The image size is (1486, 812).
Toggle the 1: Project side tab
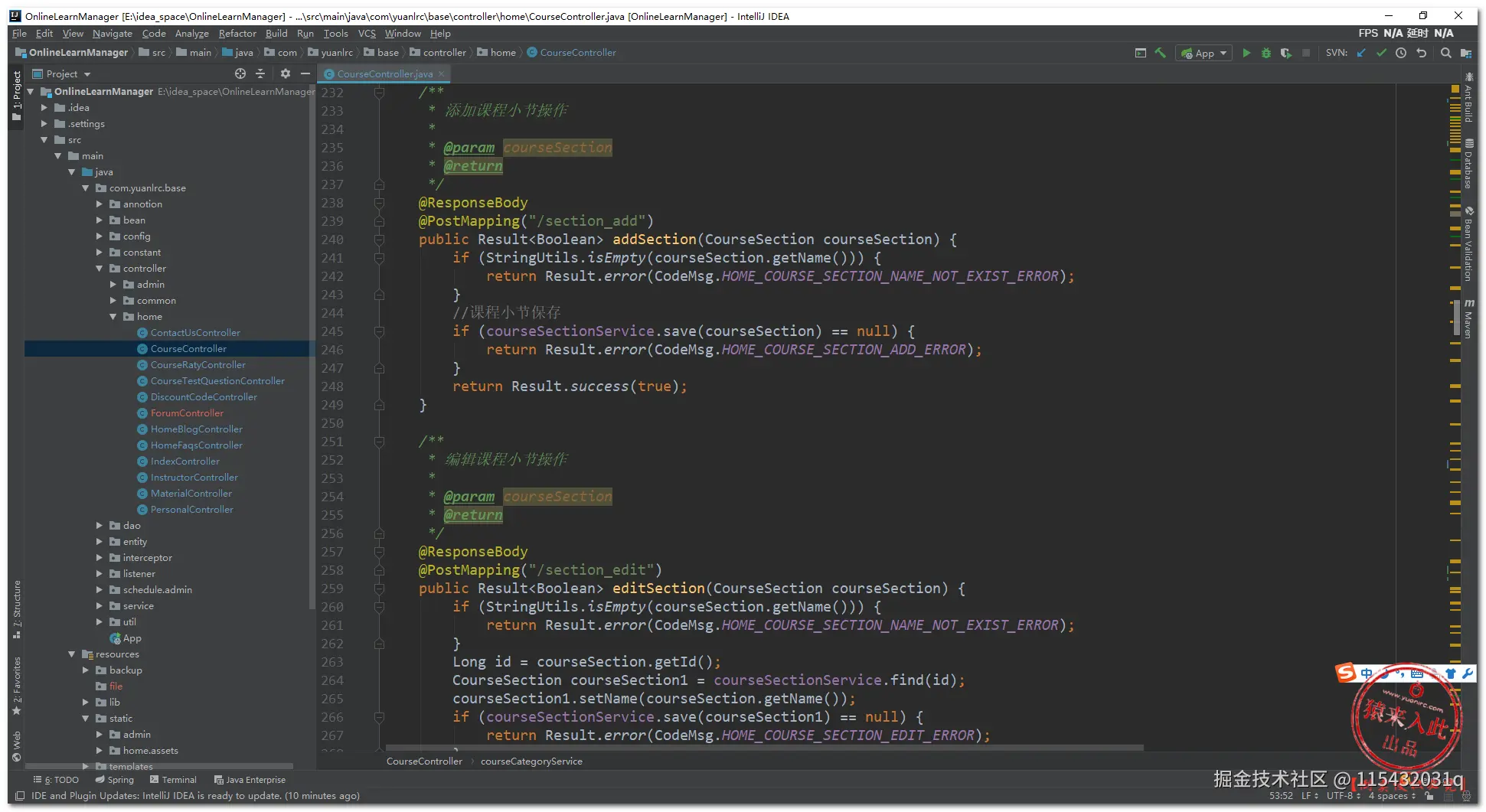(16, 96)
